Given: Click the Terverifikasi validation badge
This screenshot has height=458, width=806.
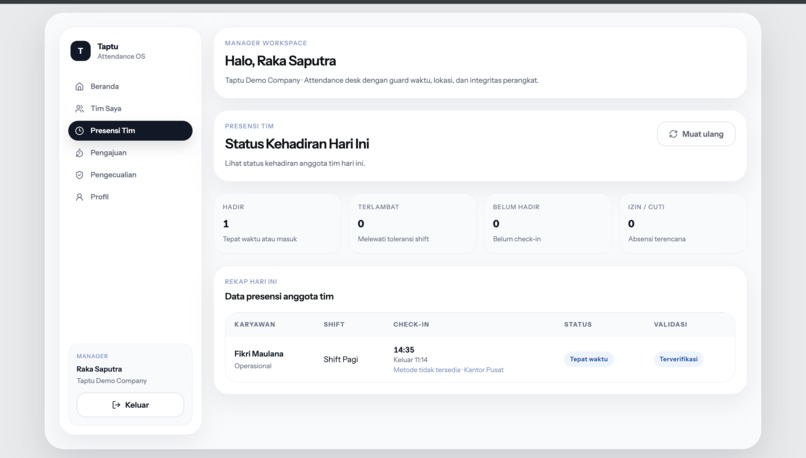Looking at the screenshot, I should pos(679,359).
